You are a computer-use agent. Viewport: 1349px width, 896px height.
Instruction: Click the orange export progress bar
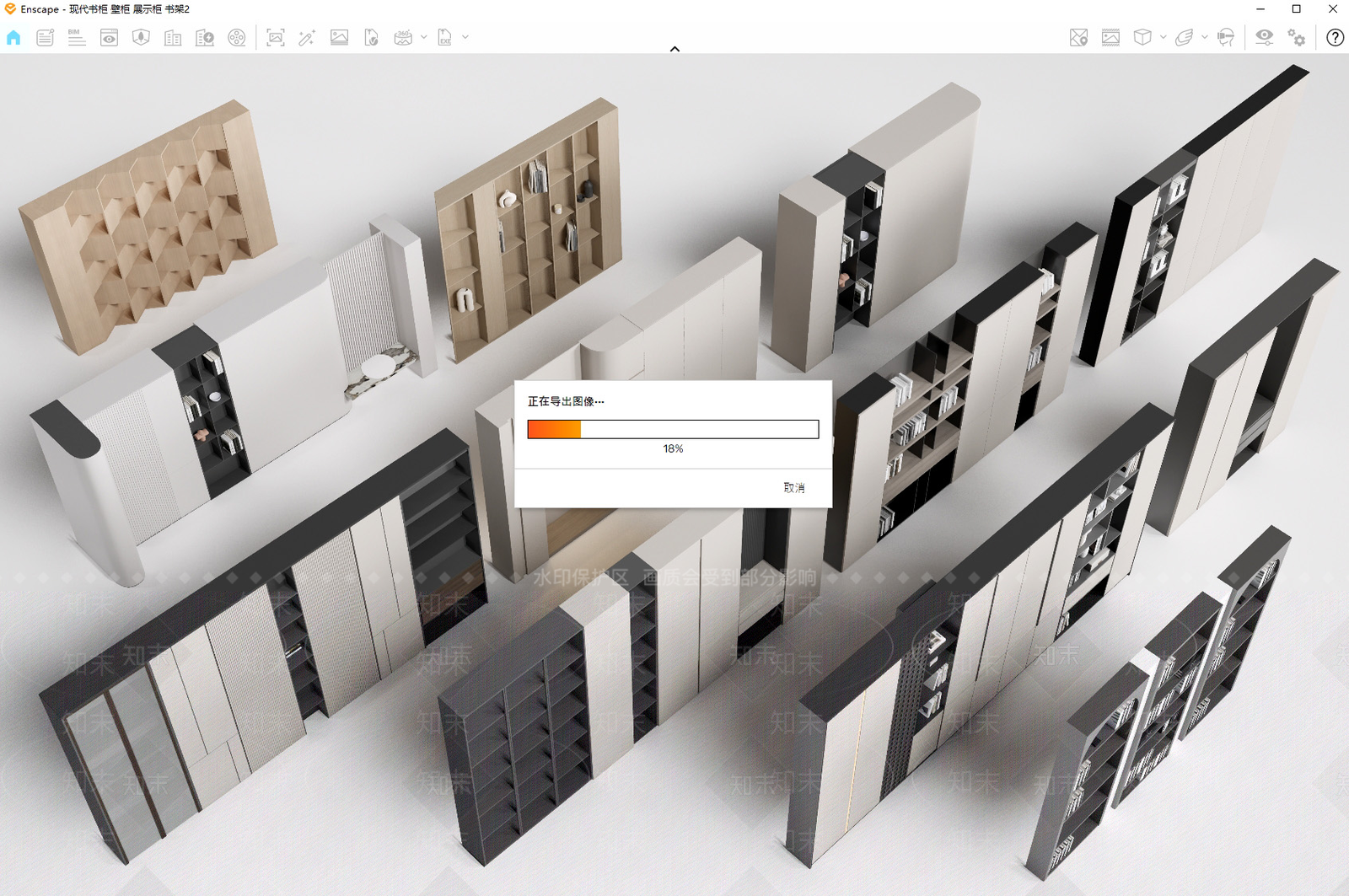673,429
